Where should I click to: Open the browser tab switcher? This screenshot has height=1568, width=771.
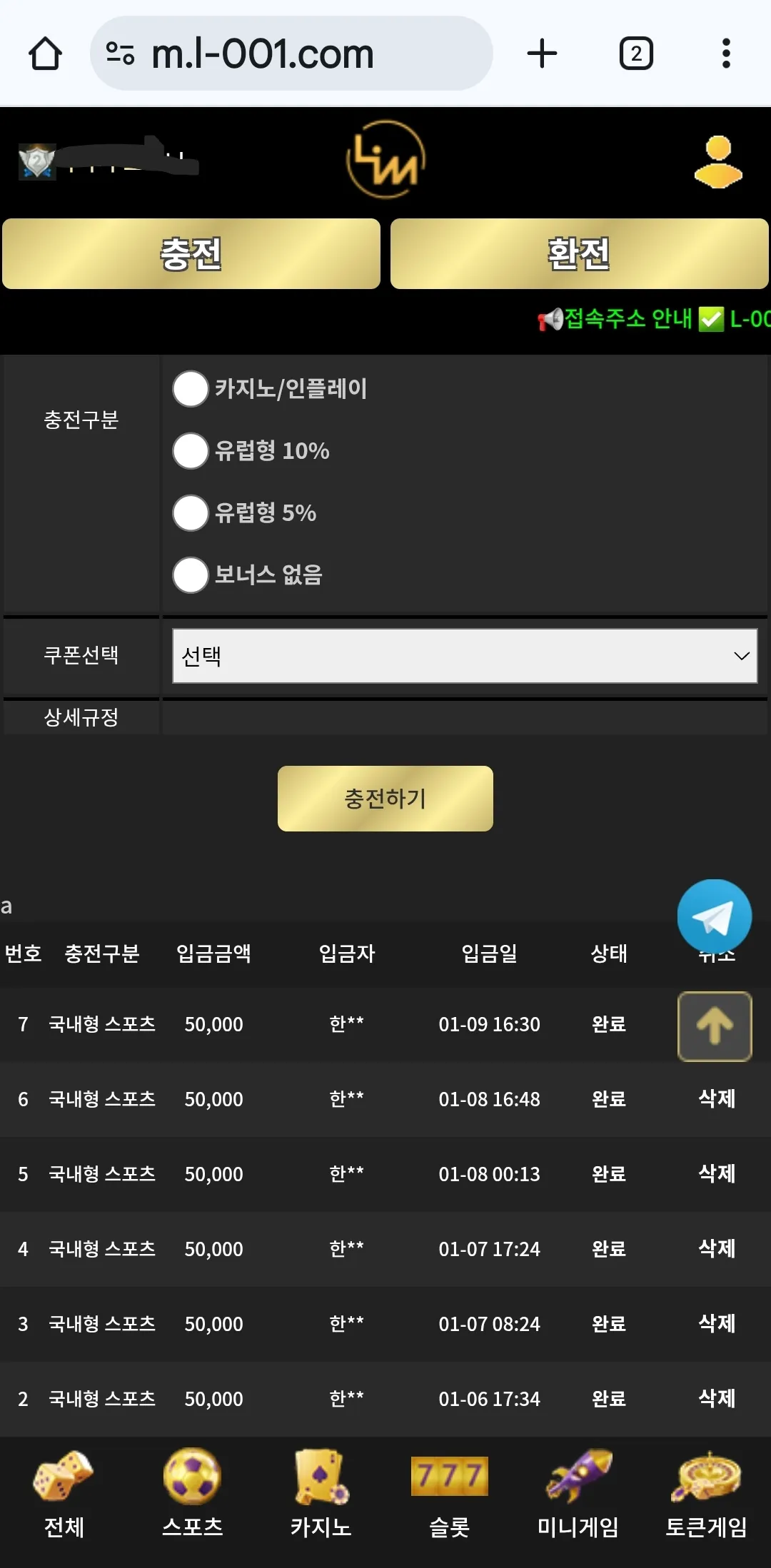click(636, 54)
